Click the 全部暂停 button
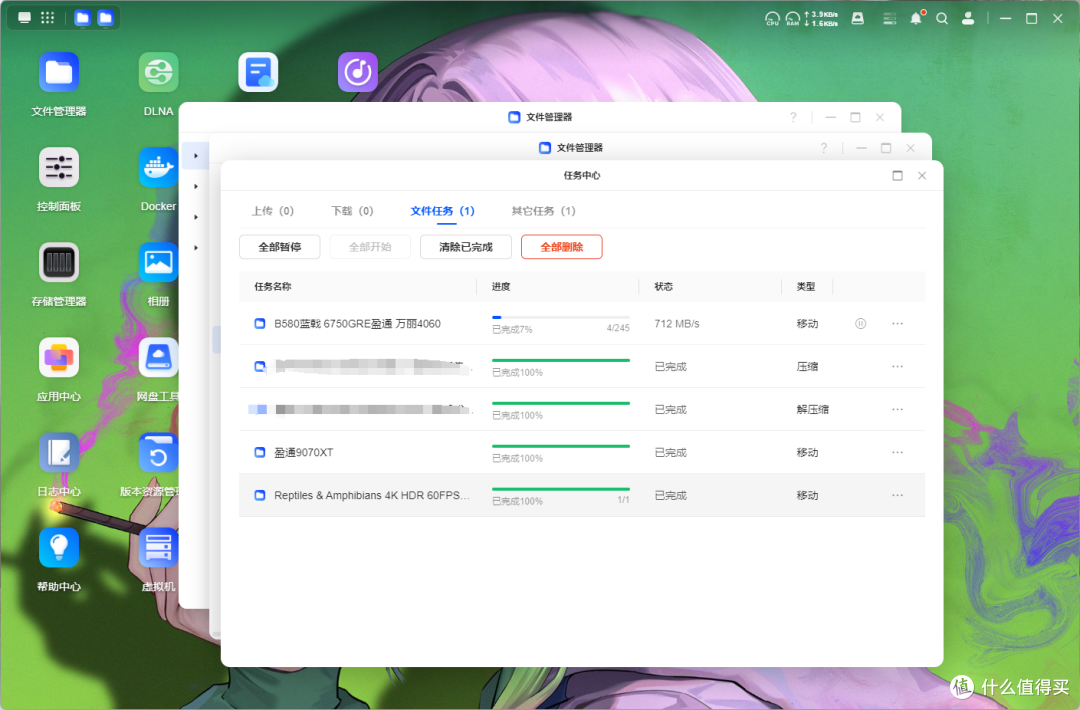Viewport: 1080px width, 710px height. [280, 247]
